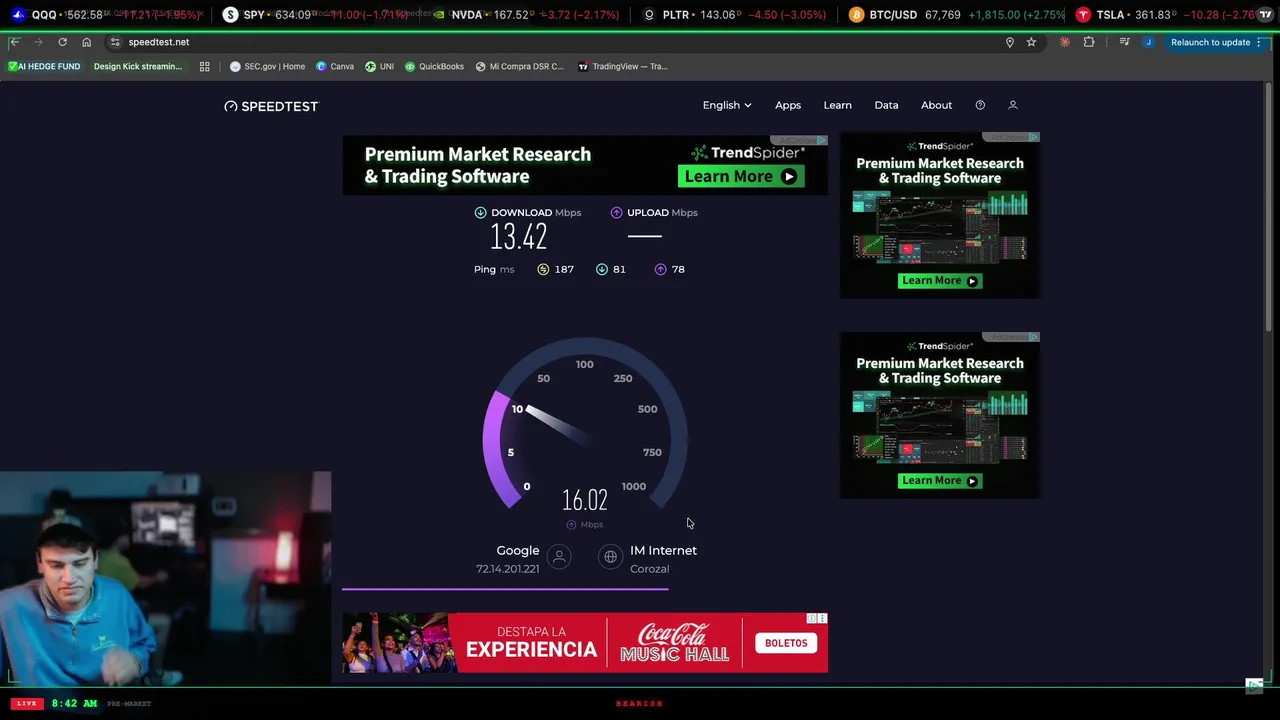Click the BEARISH label in bottom bar
1280x720 pixels.
point(639,704)
